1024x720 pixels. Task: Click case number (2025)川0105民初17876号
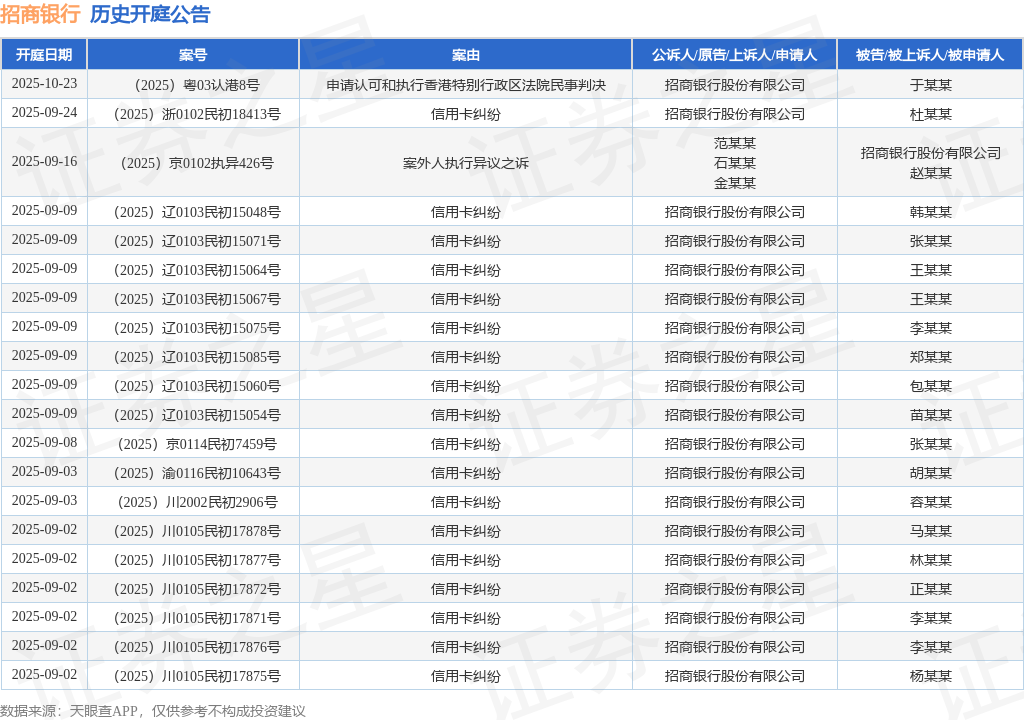point(193,647)
